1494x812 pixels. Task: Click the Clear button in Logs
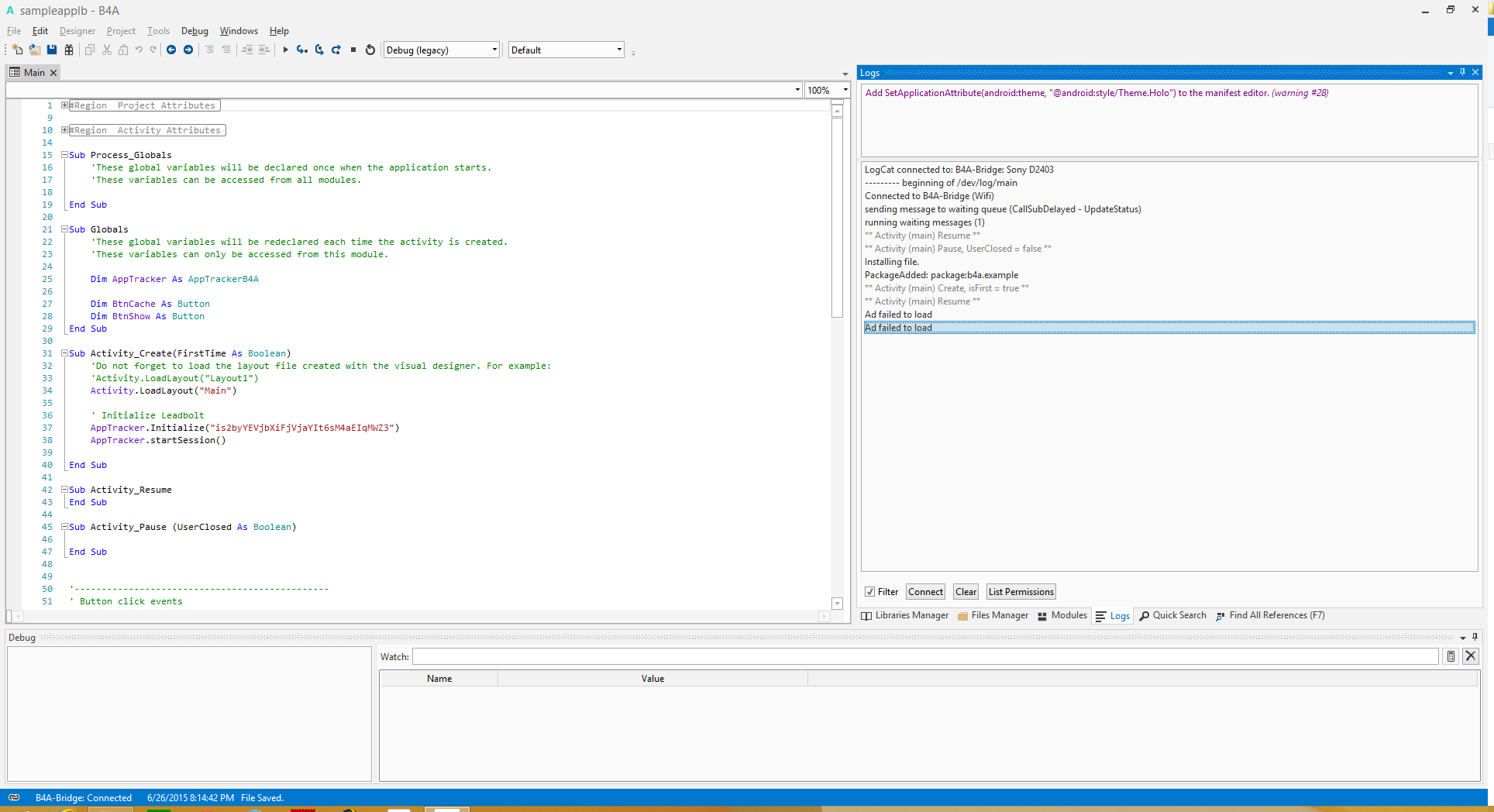(966, 592)
